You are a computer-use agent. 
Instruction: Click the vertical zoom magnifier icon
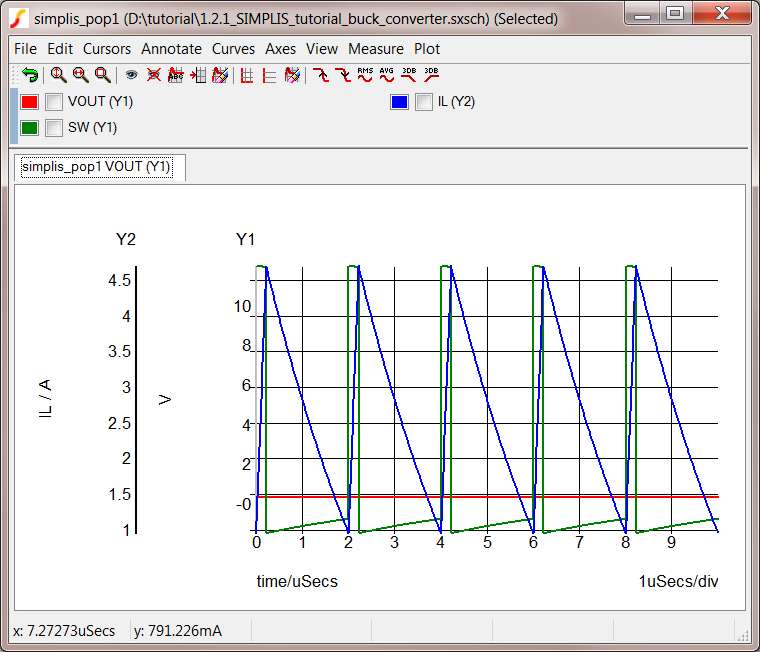[x=59, y=75]
